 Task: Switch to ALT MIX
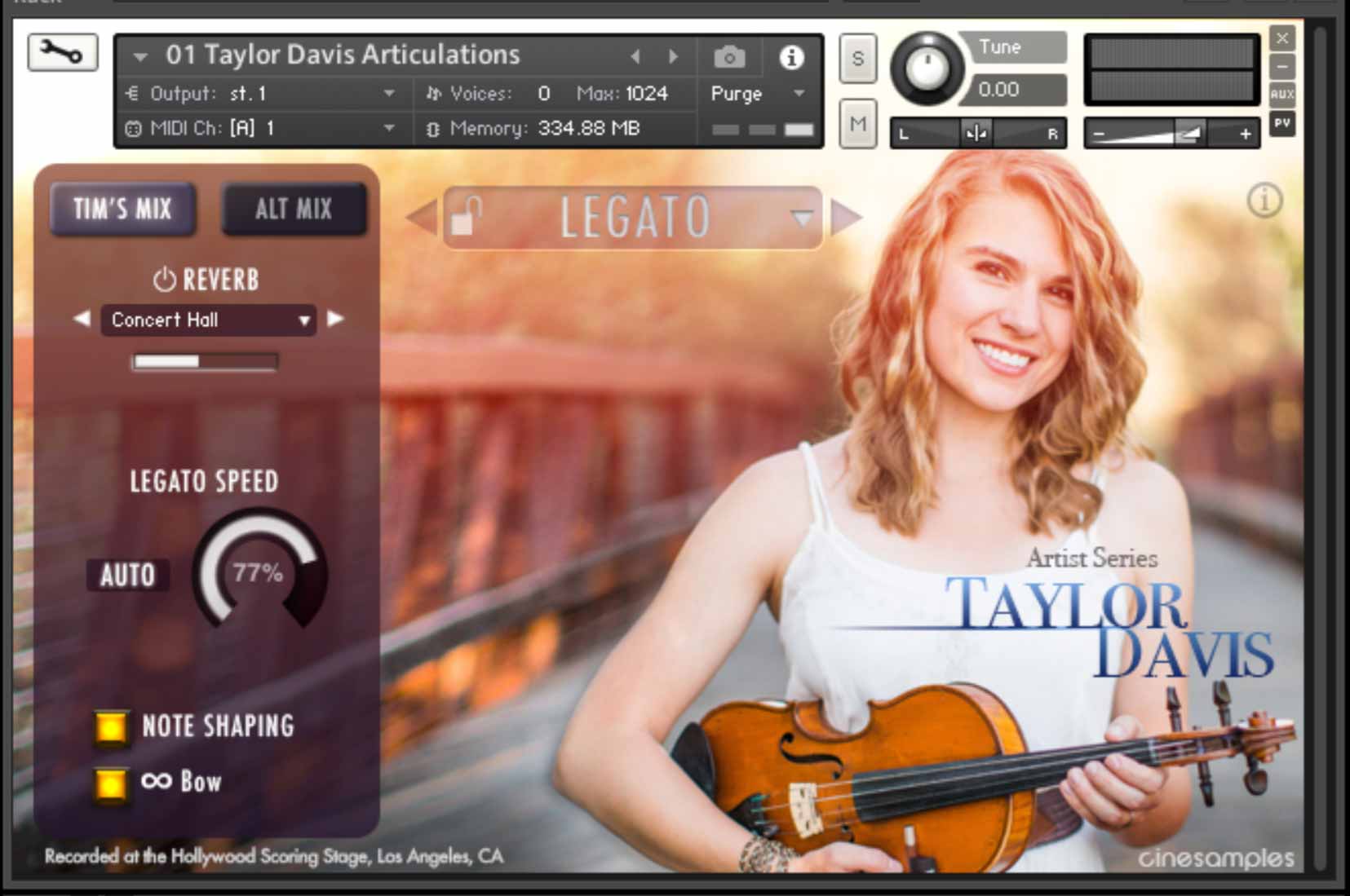coord(294,209)
